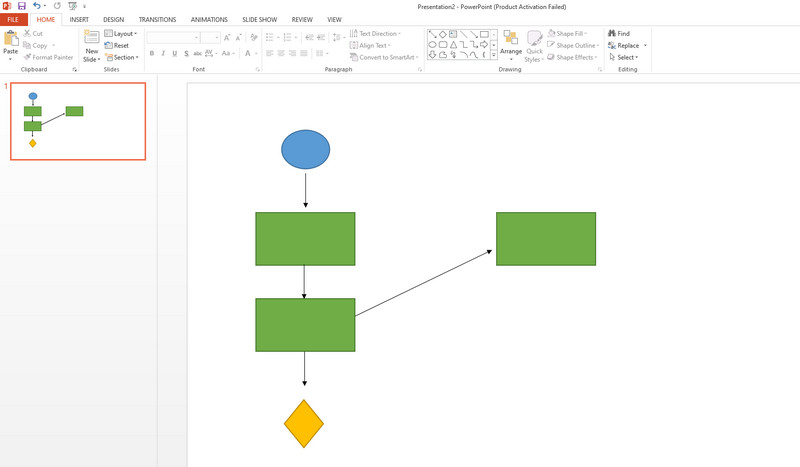Image resolution: width=800 pixels, height=467 pixels.
Task: Open Align Text menu
Action: pos(370,45)
